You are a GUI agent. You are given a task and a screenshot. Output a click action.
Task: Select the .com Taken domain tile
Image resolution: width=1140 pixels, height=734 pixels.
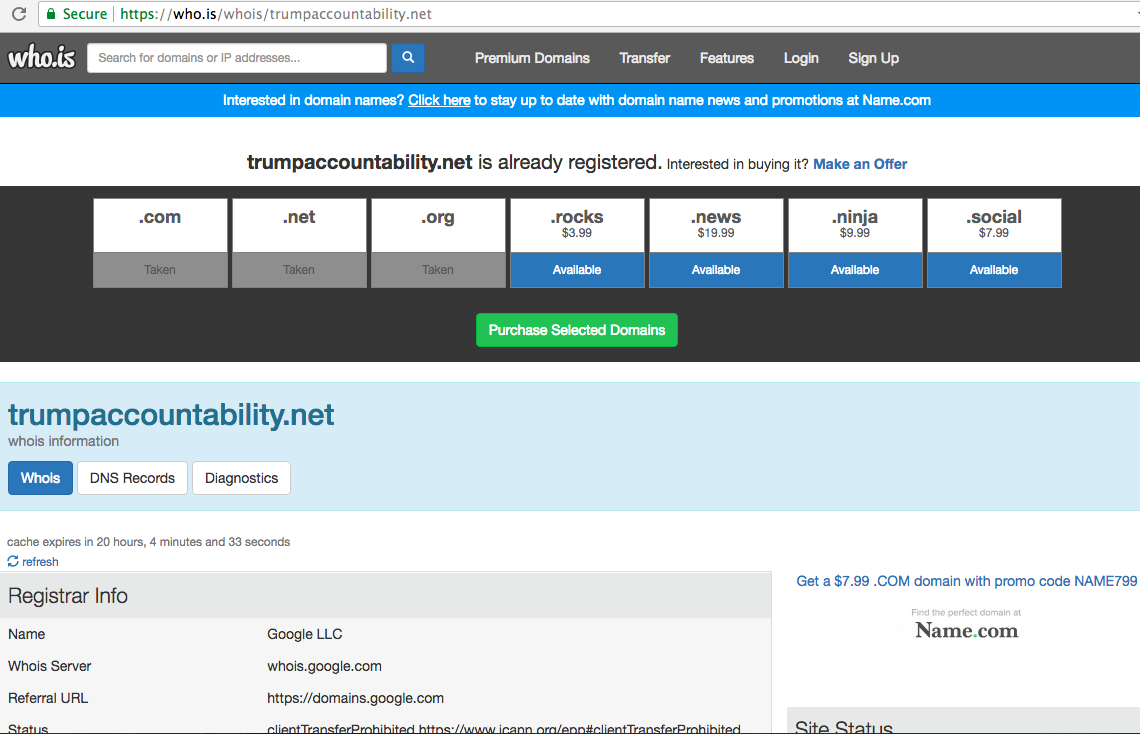(x=160, y=243)
